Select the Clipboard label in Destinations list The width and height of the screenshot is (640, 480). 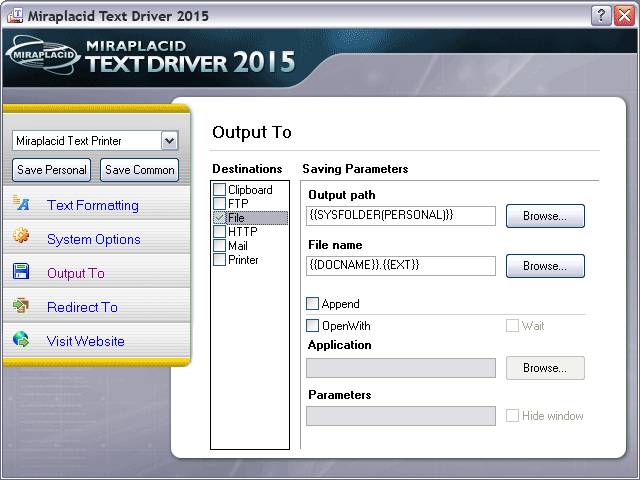pos(250,190)
